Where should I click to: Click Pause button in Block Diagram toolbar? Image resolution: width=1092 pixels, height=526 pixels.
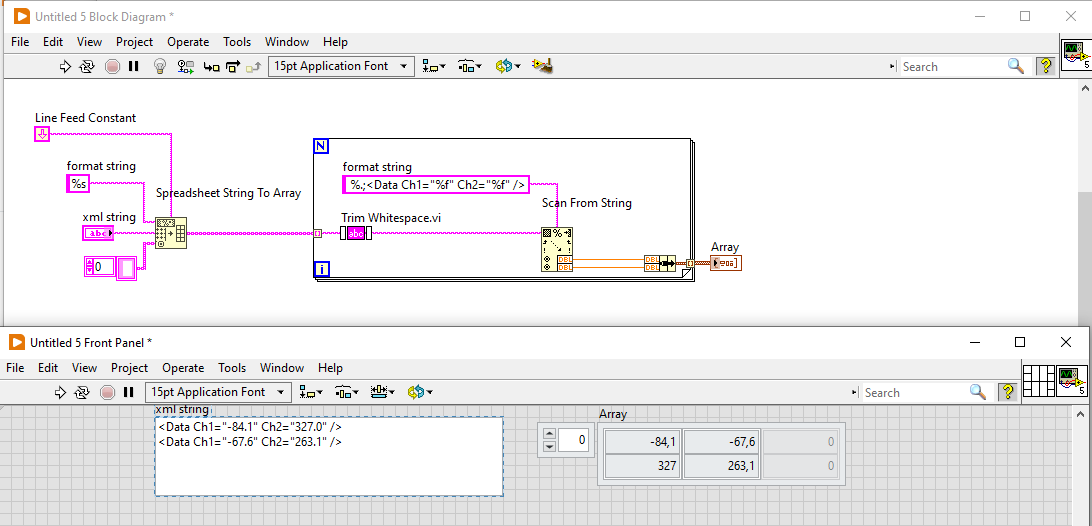[x=134, y=67]
